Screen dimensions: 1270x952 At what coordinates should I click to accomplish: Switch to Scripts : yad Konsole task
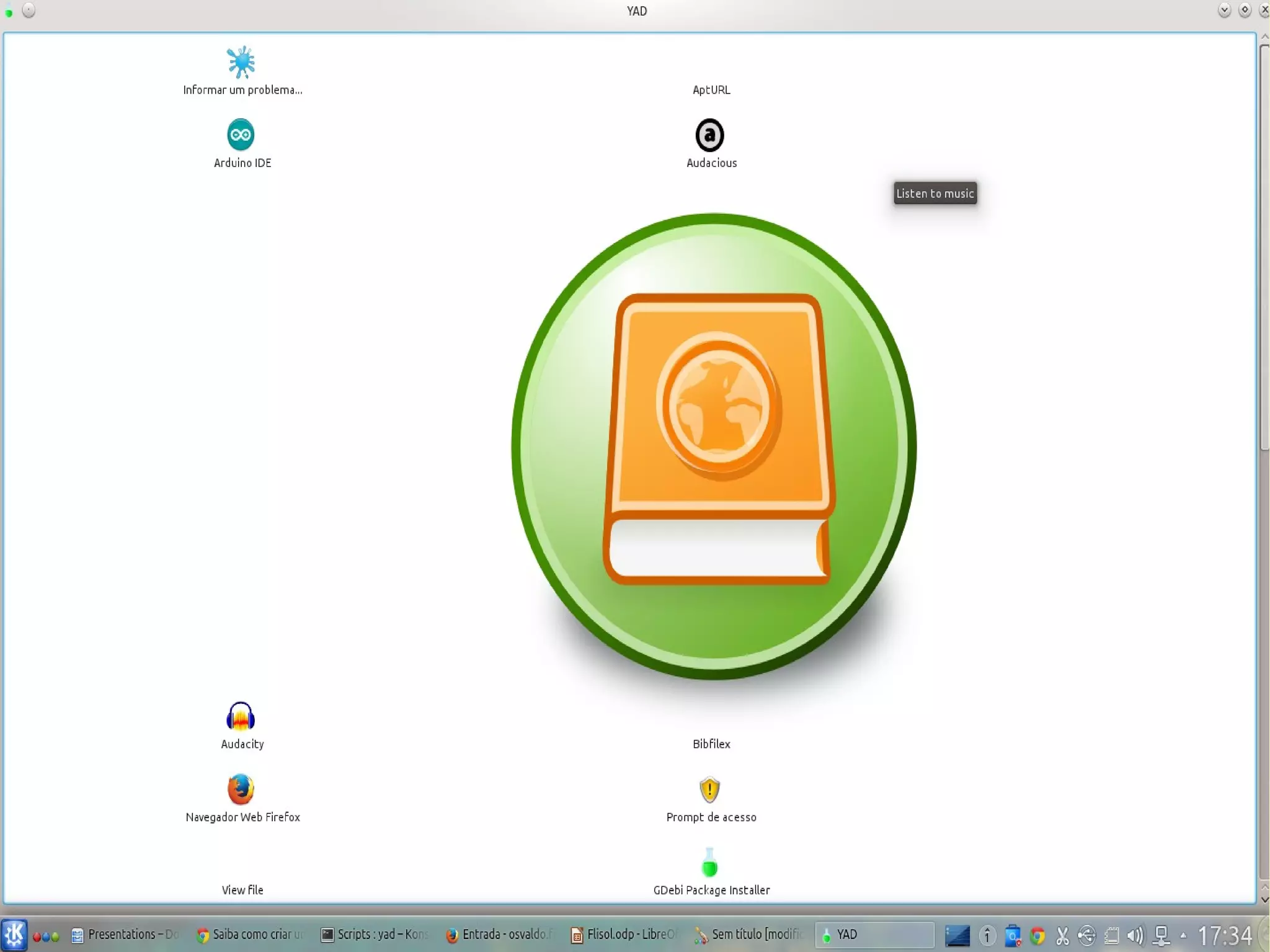point(375,935)
